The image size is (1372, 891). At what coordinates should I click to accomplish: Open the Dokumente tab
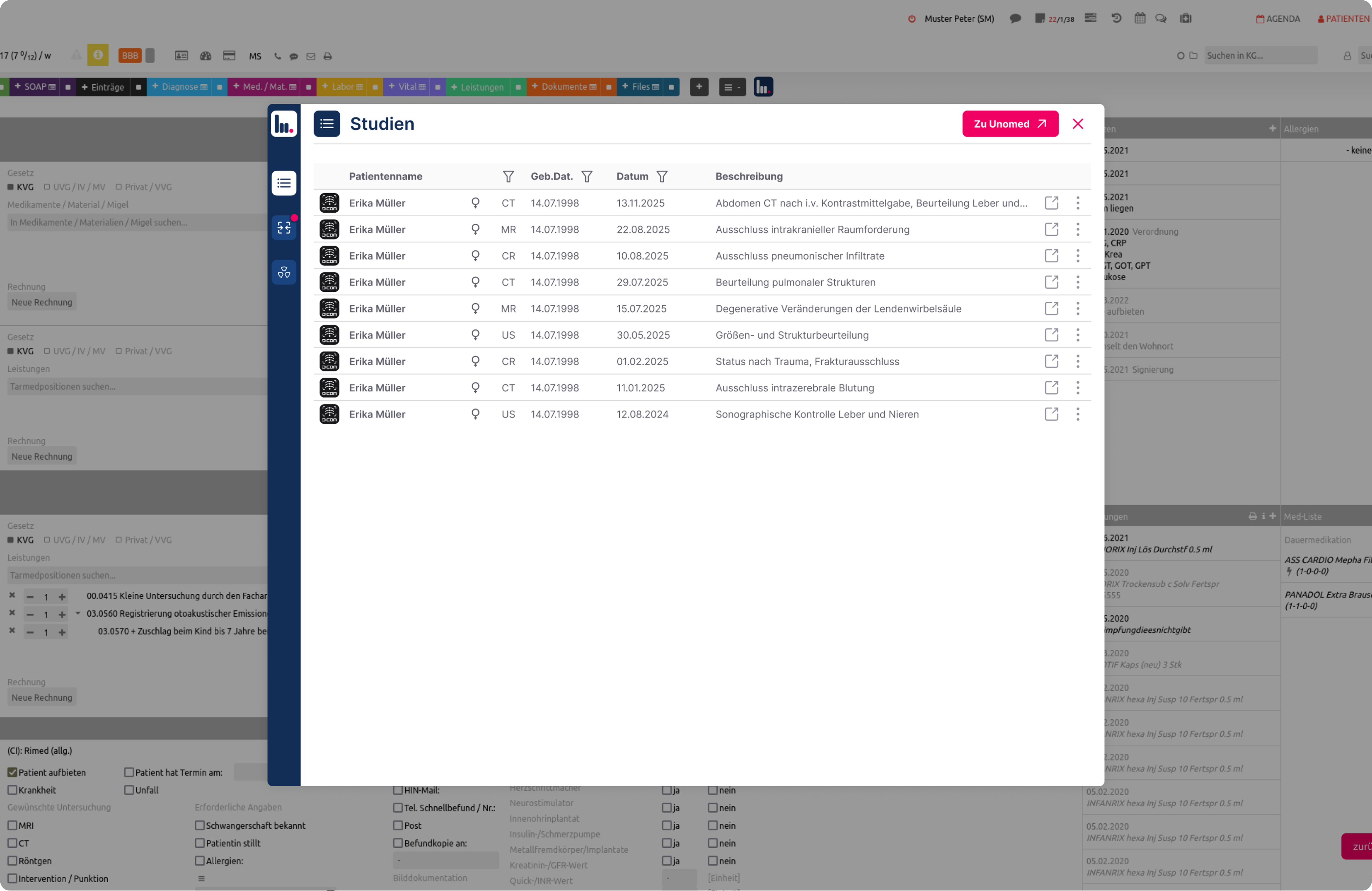click(564, 87)
